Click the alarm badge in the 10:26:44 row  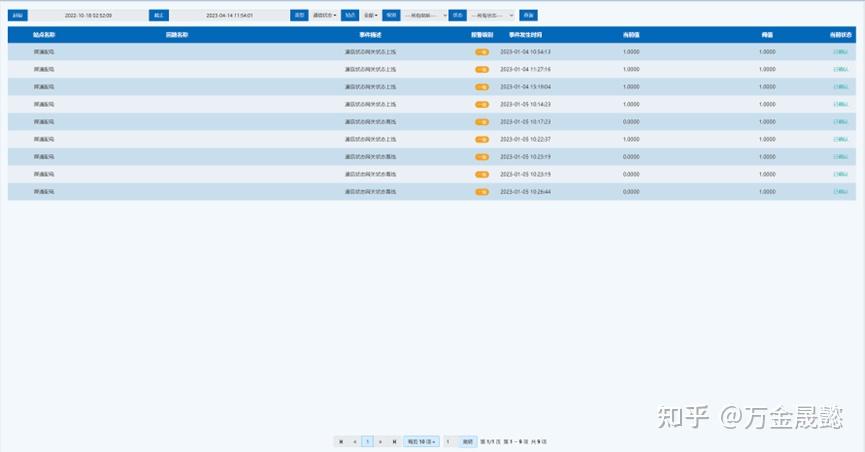pos(482,191)
